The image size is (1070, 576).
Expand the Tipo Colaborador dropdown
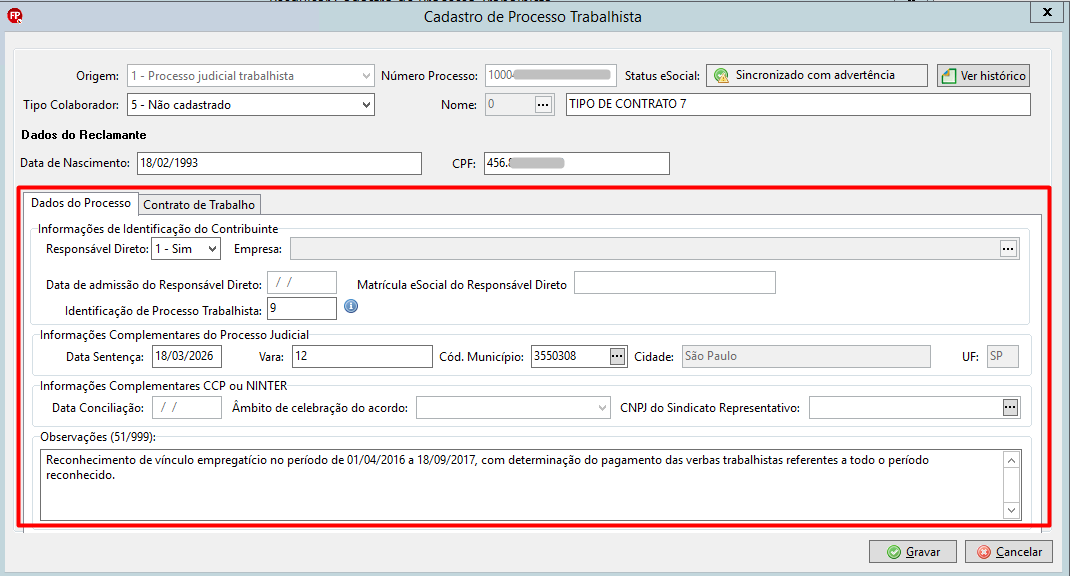coord(366,105)
